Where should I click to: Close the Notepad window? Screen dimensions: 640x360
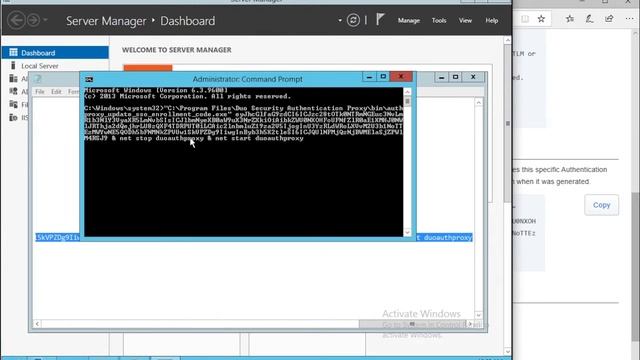473,77
